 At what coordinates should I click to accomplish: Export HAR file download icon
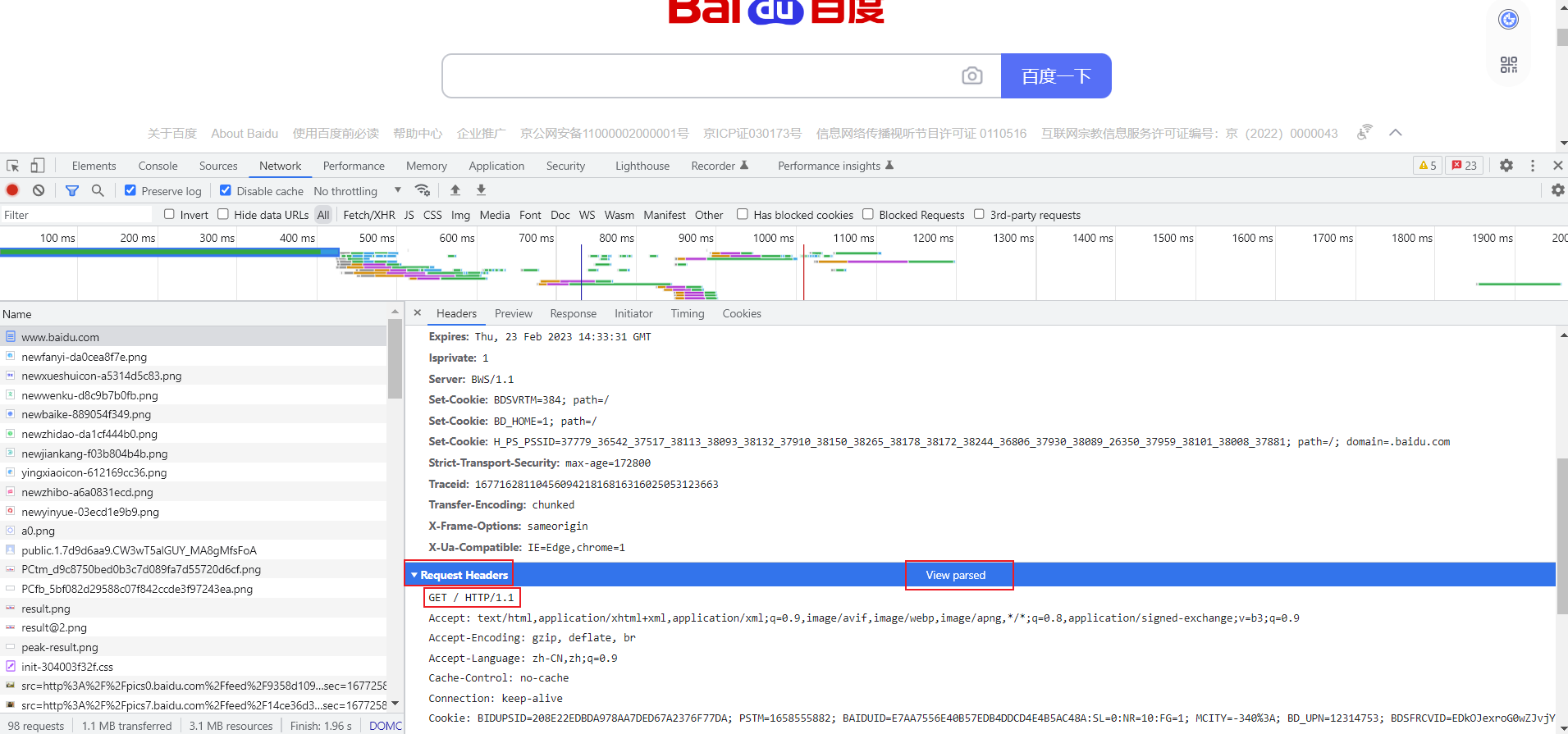coord(482,190)
